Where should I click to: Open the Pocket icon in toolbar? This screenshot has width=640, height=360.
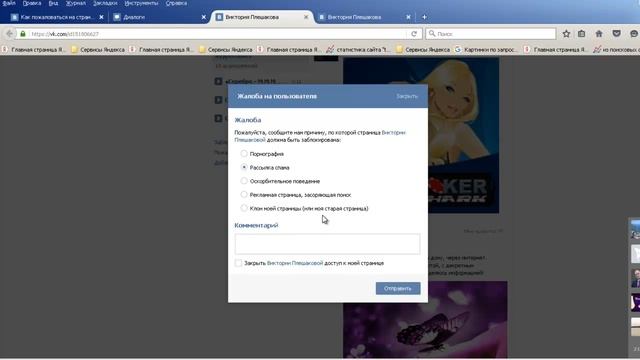(616, 34)
